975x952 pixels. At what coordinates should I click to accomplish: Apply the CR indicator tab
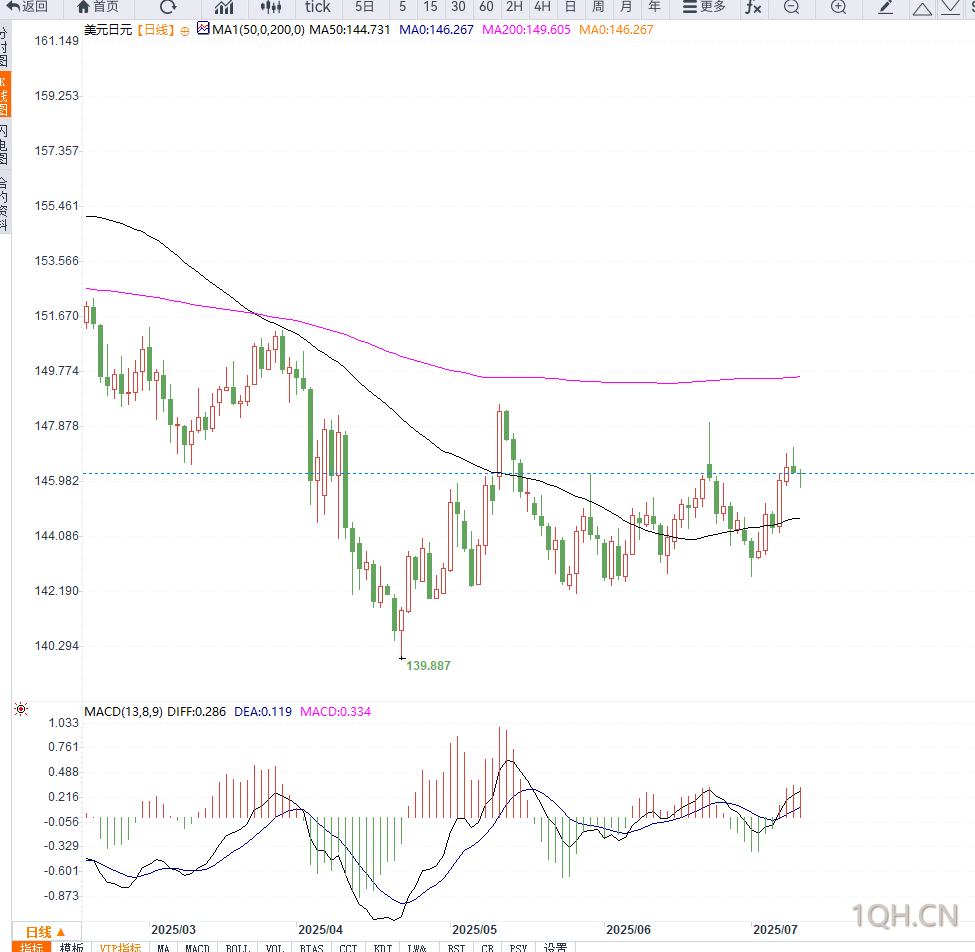click(488, 947)
